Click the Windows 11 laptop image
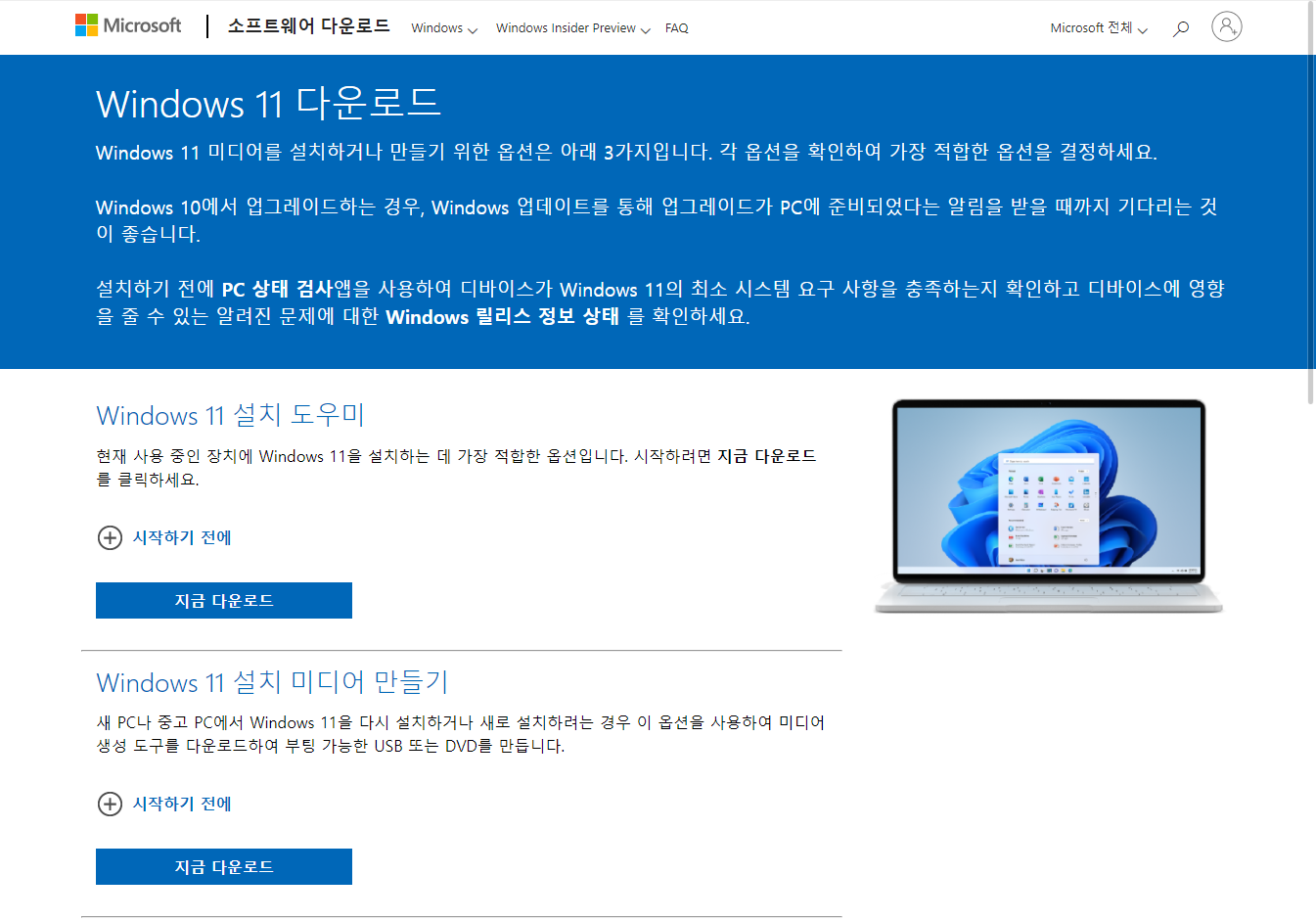Image resolution: width=1316 pixels, height=921 pixels. point(1049,506)
